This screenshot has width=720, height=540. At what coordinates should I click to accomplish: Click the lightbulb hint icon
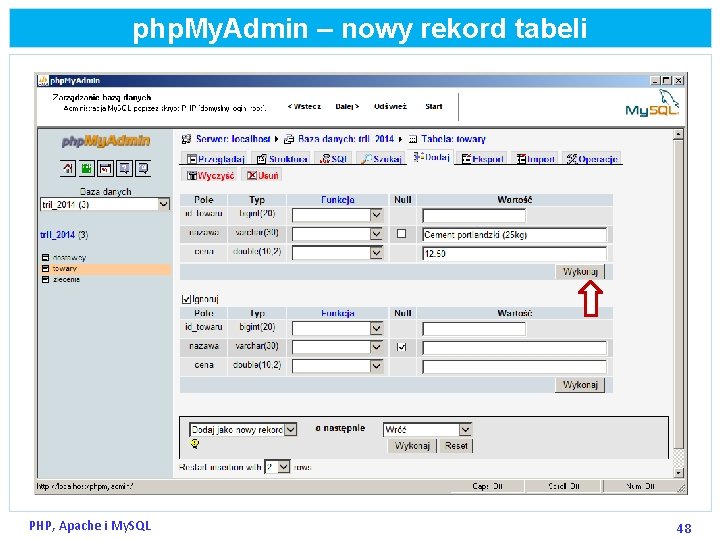195,444
